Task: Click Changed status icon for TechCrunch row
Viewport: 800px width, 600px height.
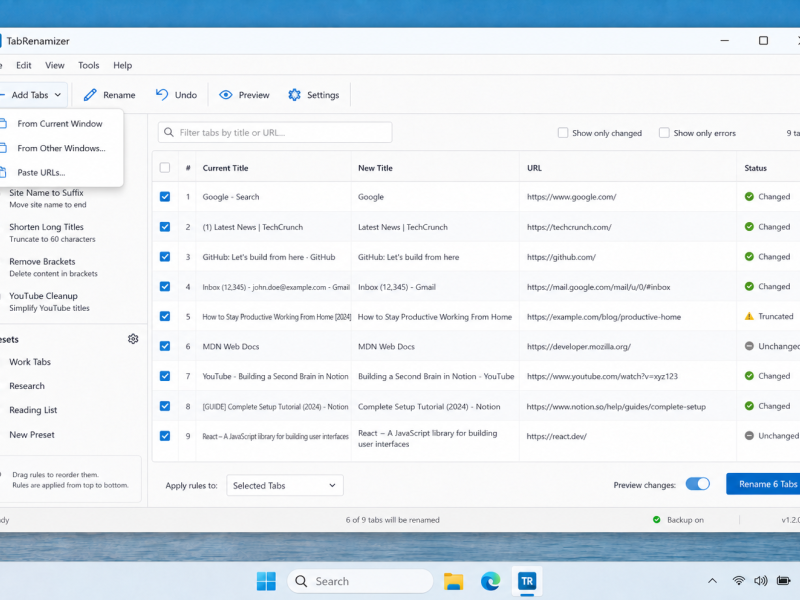Action: click(749, 227)
